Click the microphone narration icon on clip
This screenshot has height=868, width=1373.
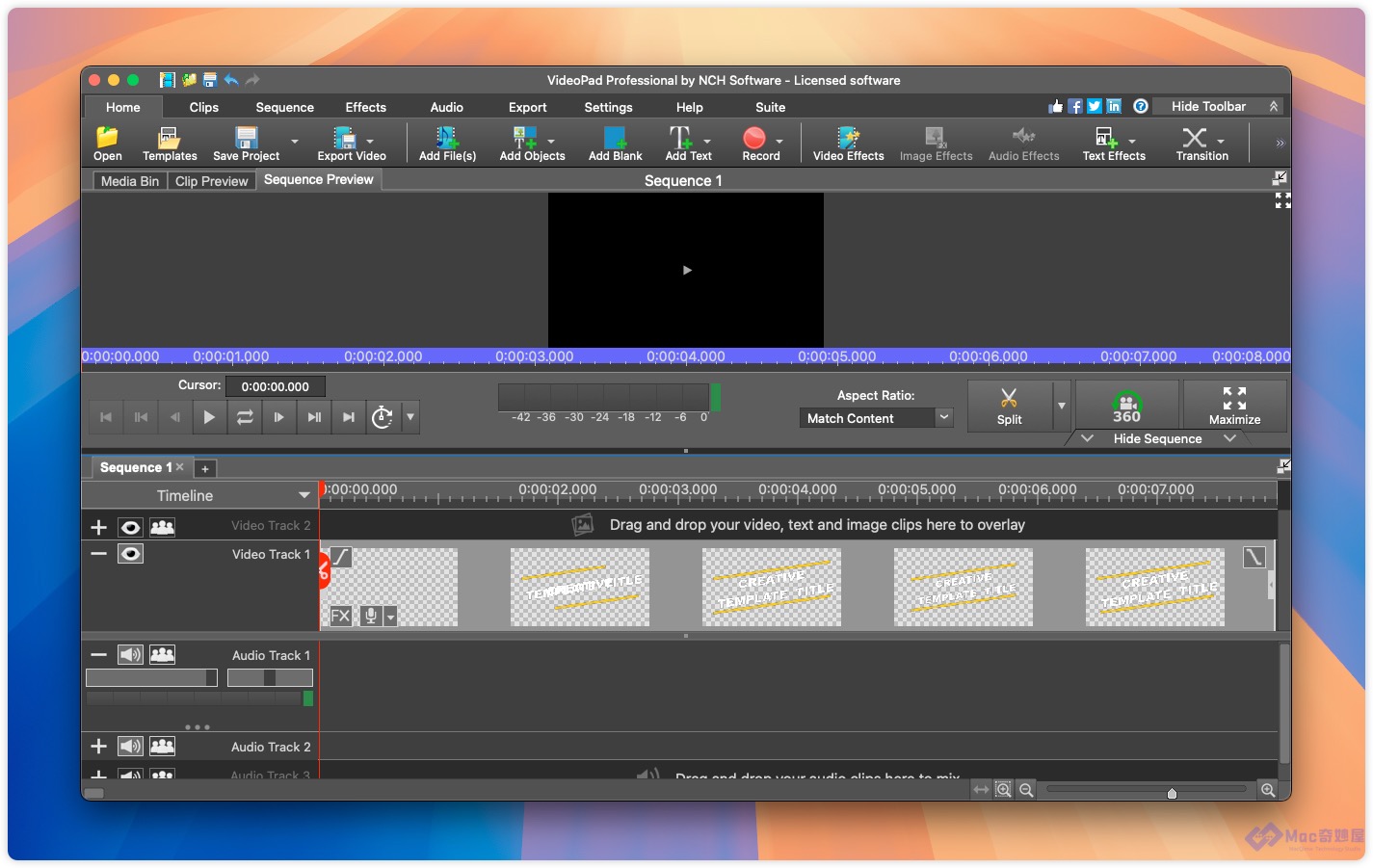pyautogui.click(x=370, y=616)
